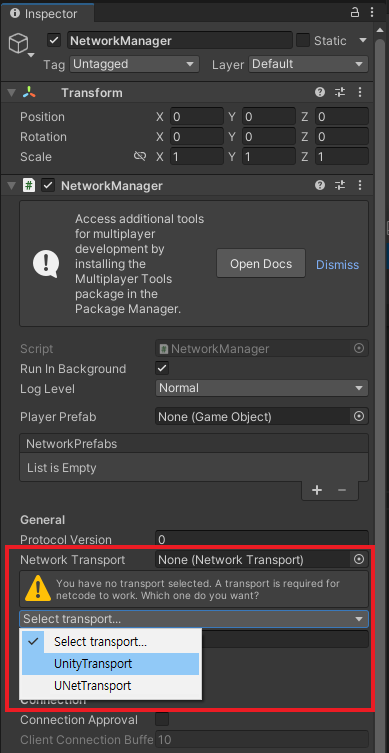Image resolution: width=389 pixels, height=753 pixels.
Task: Open the Static flags dropdown arrow
Action: coord(363,40)
